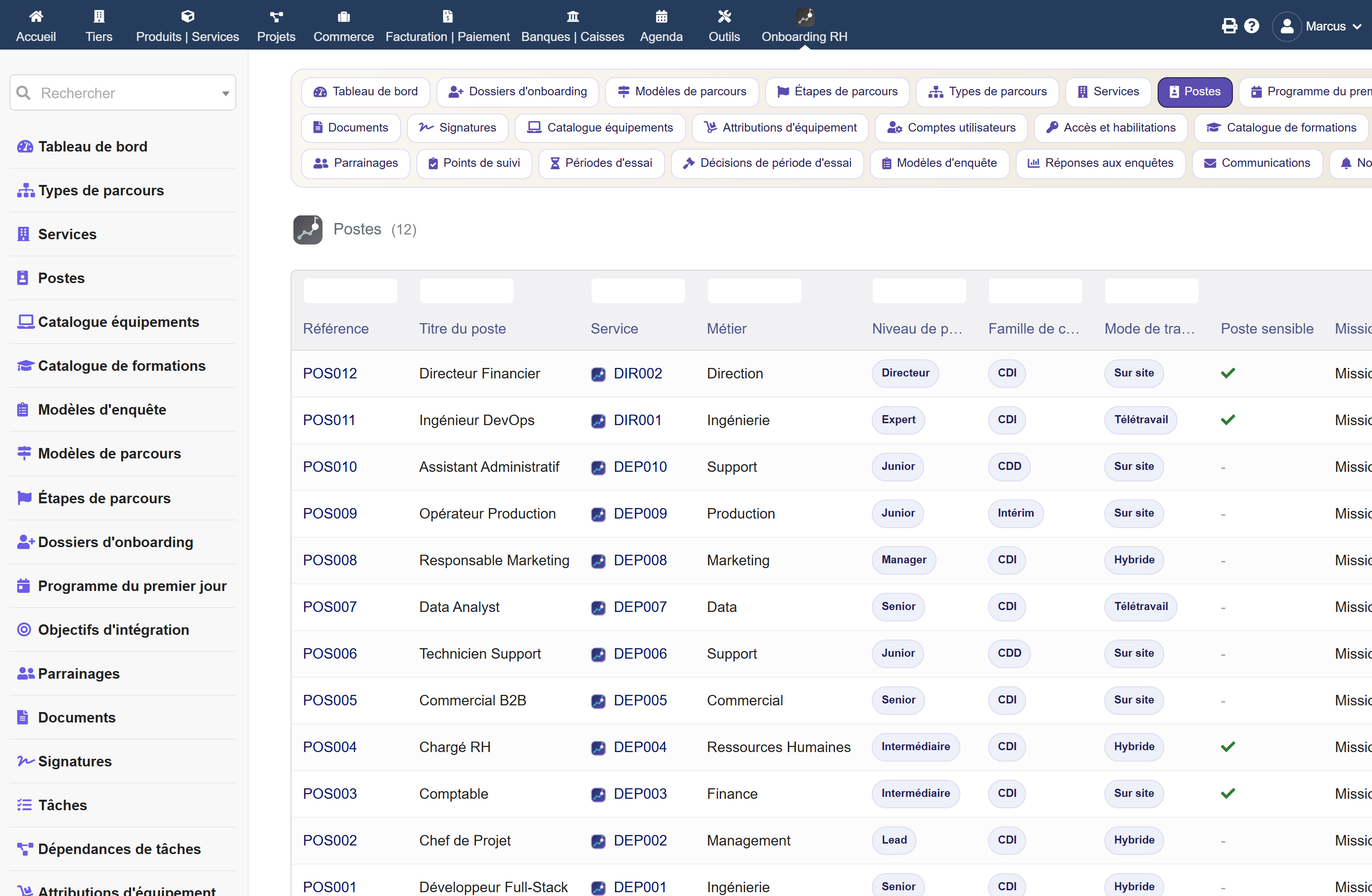
Task: Open the Catalogue équipements tab
Action: tap(600, 127)
